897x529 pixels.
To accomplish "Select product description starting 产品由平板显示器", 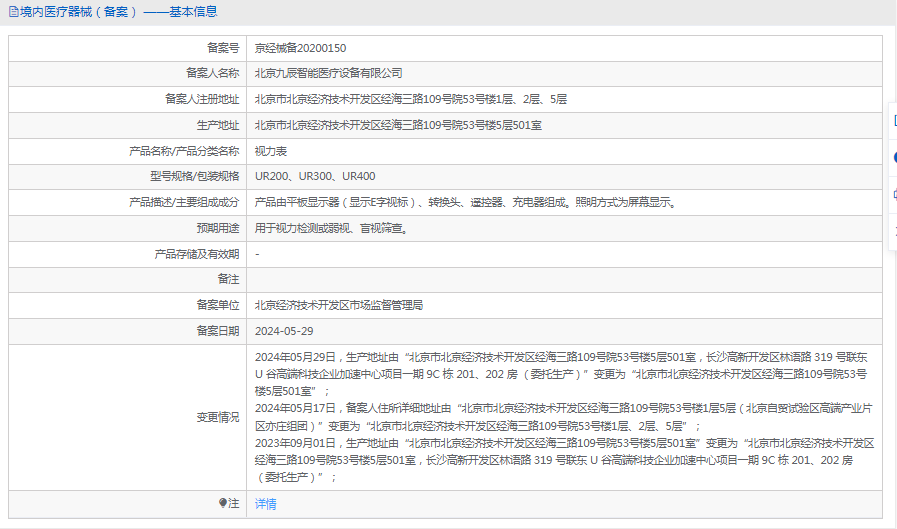I will tap(467, 202).
